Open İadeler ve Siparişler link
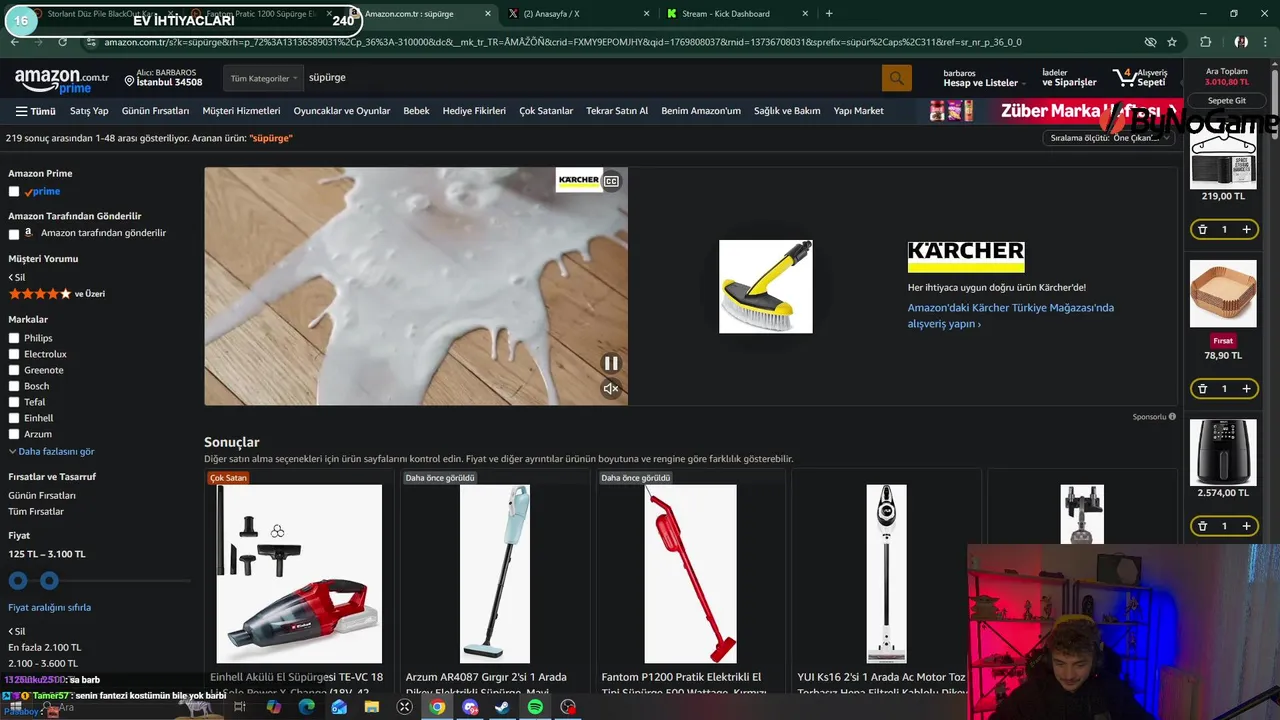The width and height of the screenshot is (1280, 720). (x=1069, y=78)
